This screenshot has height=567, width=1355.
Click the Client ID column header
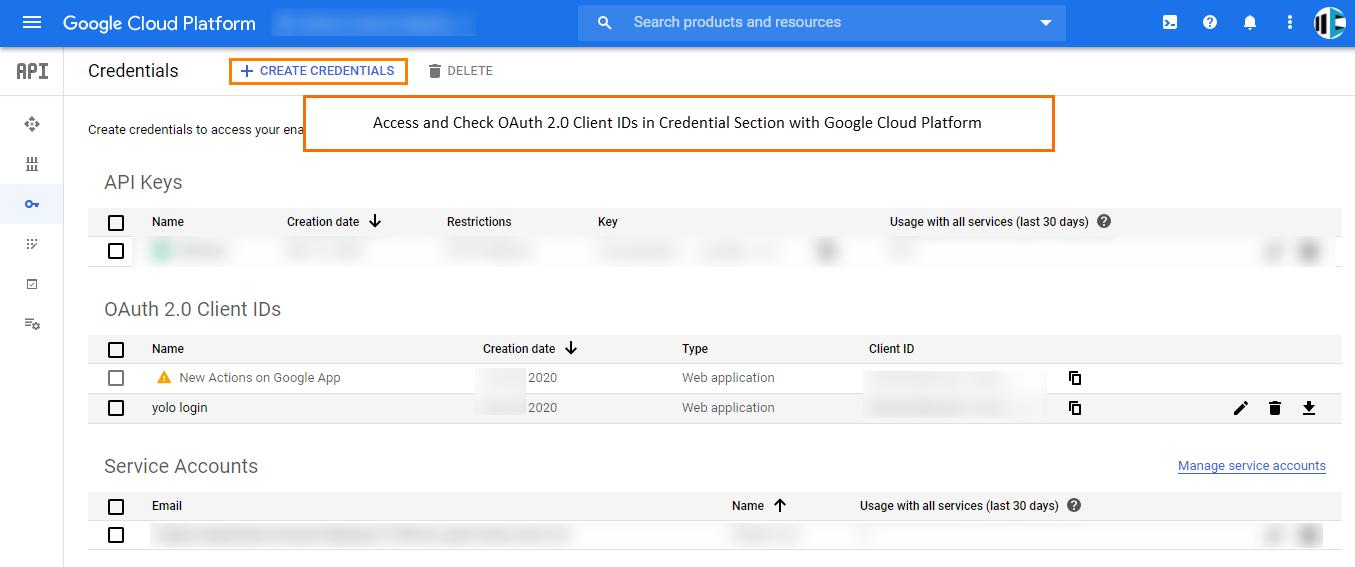point(891,349)
